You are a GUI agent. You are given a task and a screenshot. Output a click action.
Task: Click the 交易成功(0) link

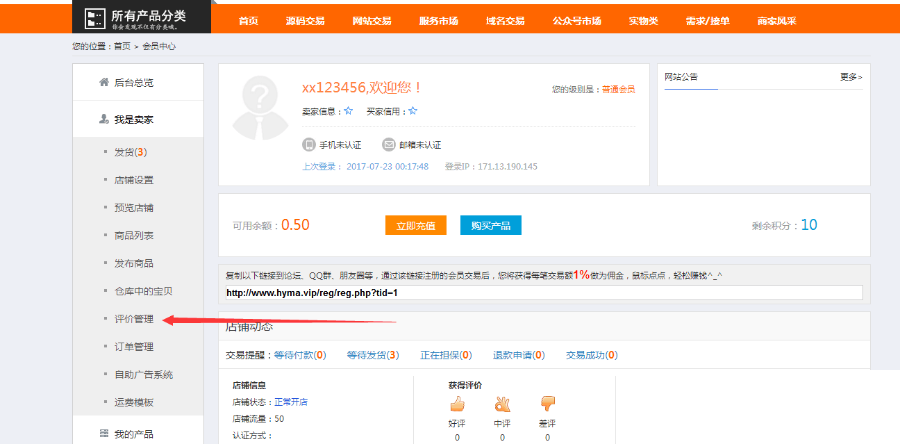(592, 356)
